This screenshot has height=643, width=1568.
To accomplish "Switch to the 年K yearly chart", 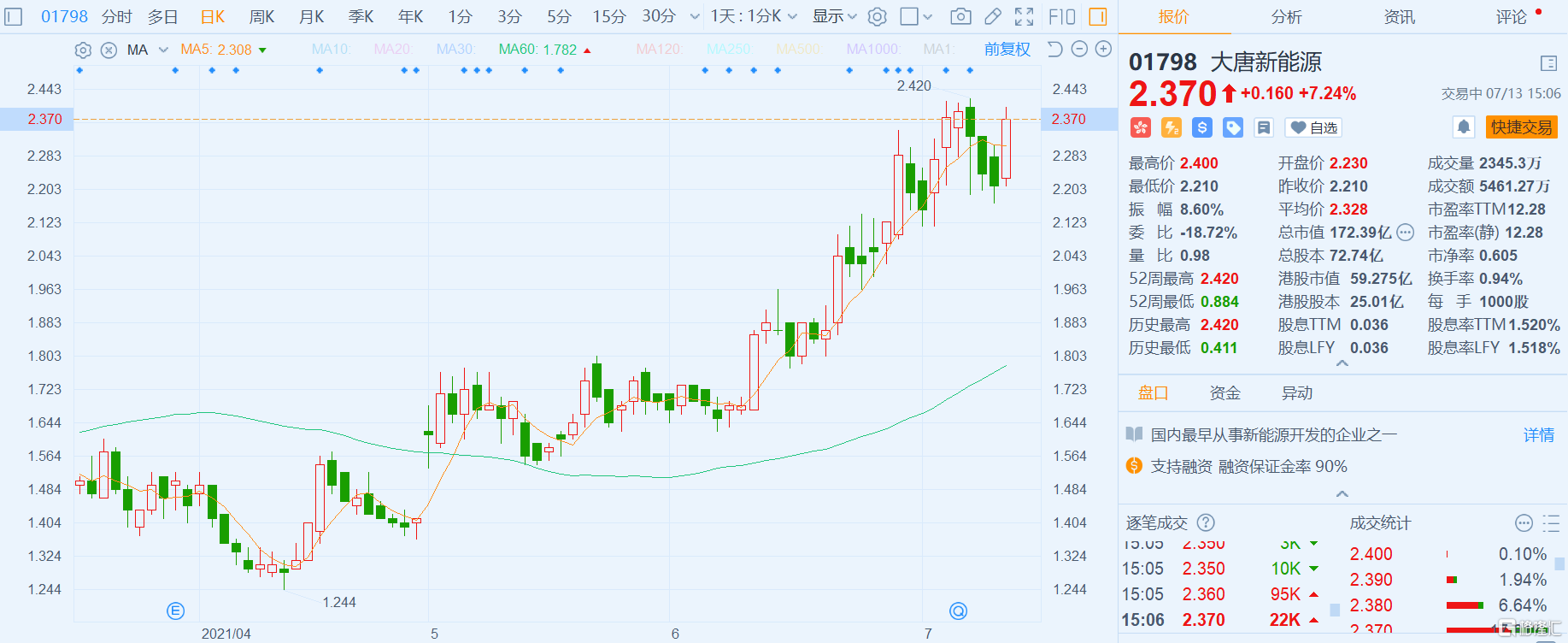I will 411,16.
